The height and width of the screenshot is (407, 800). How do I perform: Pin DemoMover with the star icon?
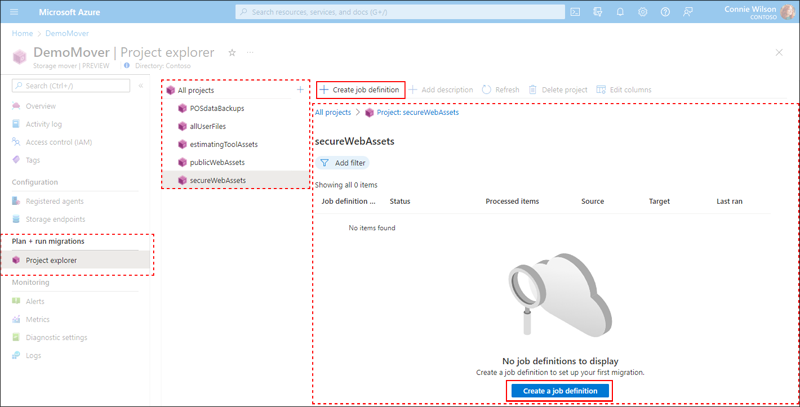click(x=232, y=53)
